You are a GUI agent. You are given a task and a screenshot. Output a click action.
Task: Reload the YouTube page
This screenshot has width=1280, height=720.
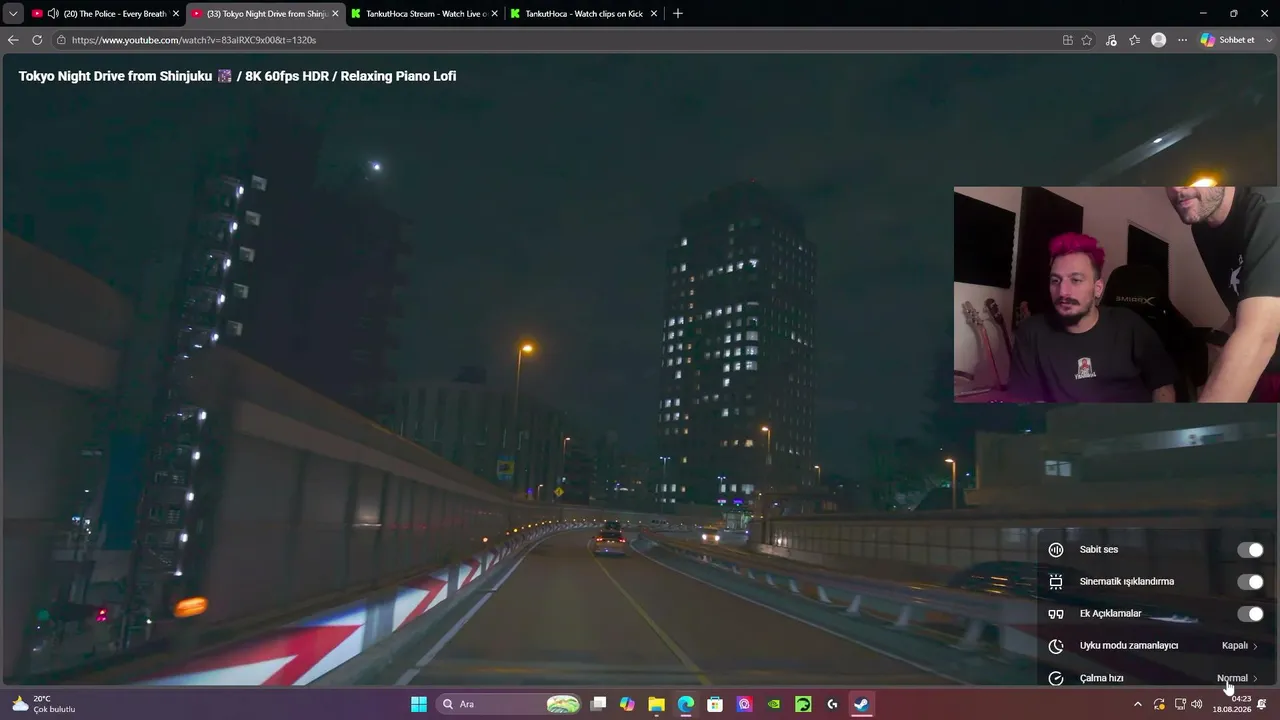[x=37, y=40]
